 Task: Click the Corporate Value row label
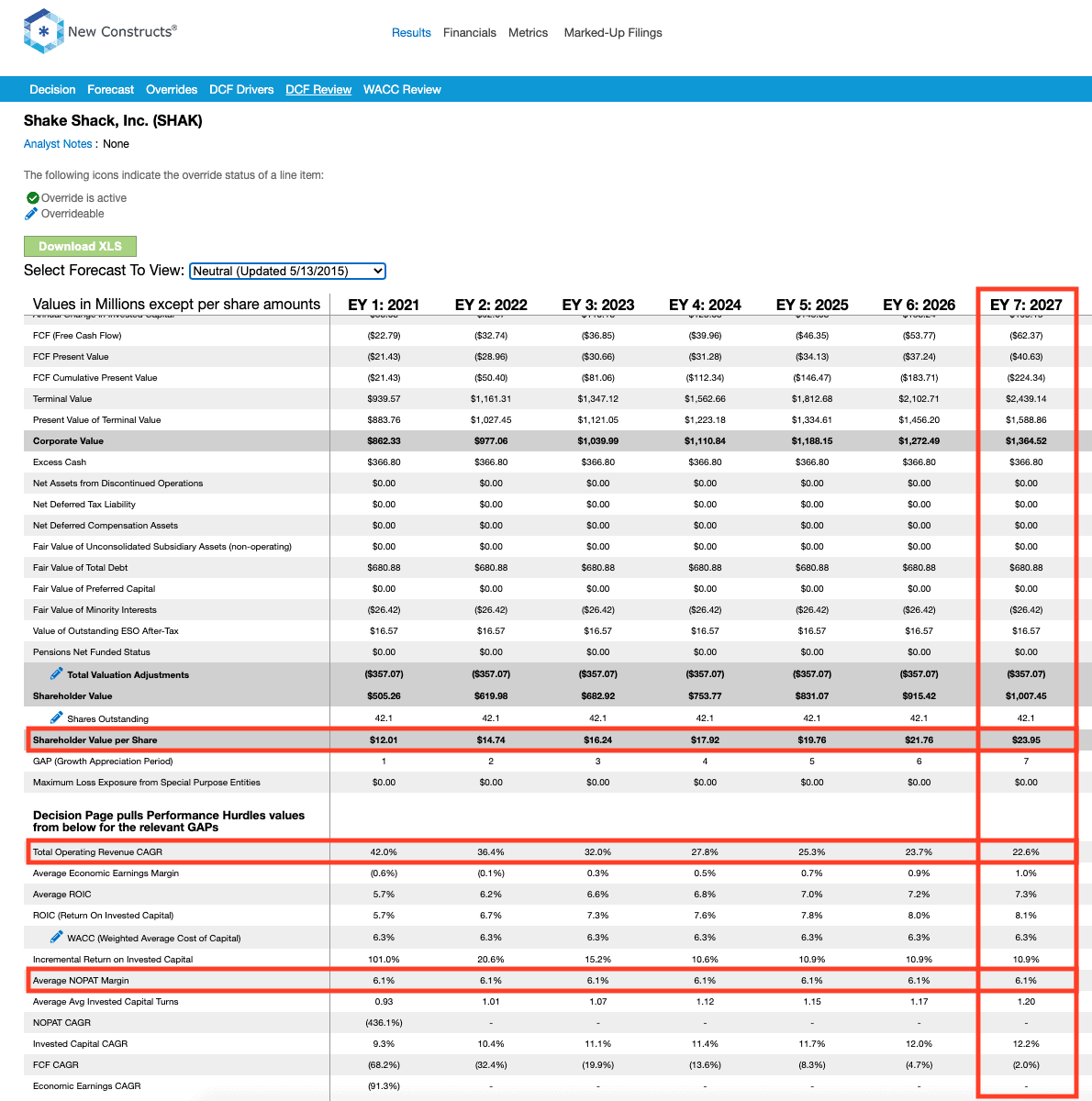(68, 441)
